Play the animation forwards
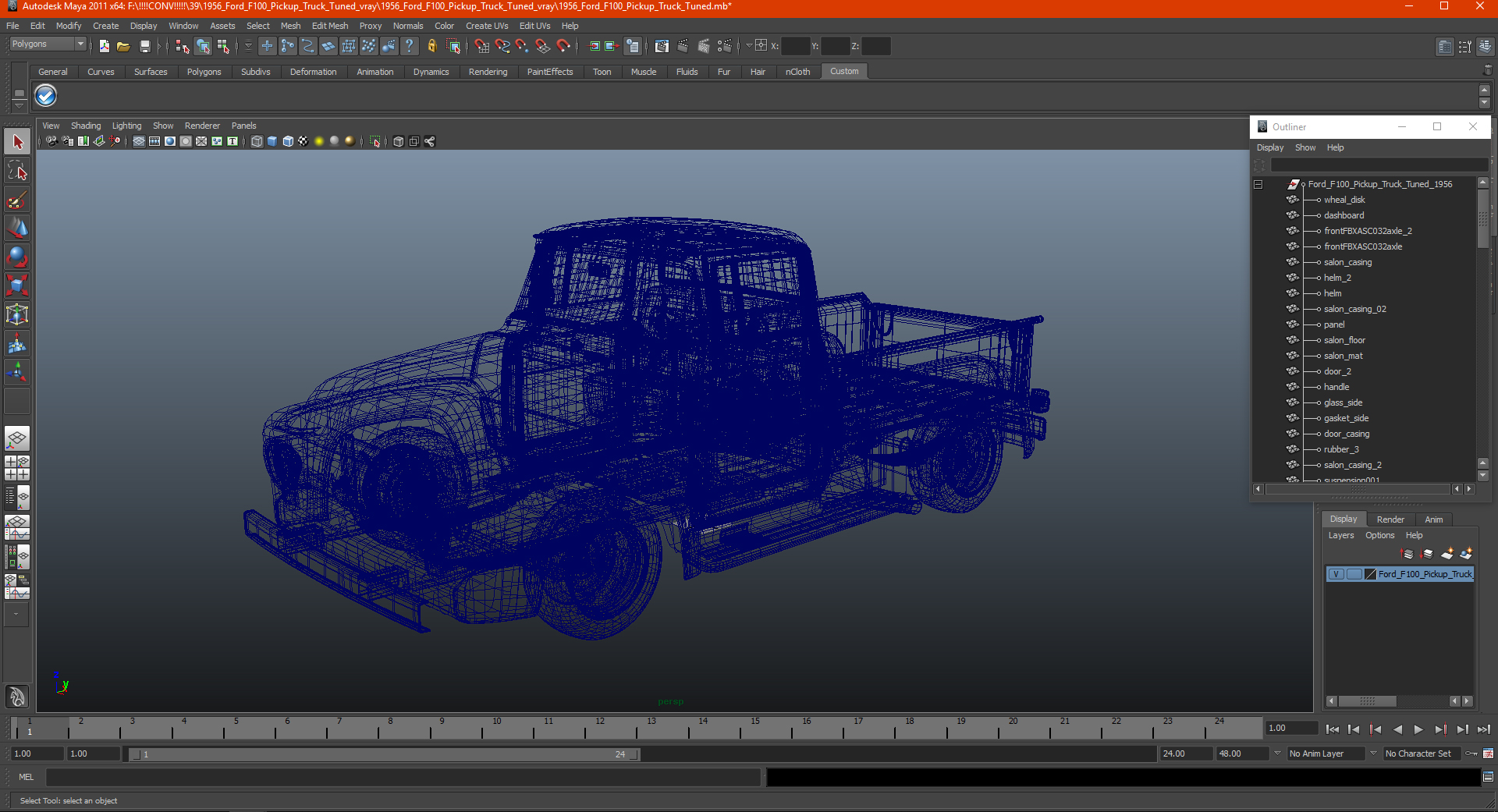 (1418, 729)
